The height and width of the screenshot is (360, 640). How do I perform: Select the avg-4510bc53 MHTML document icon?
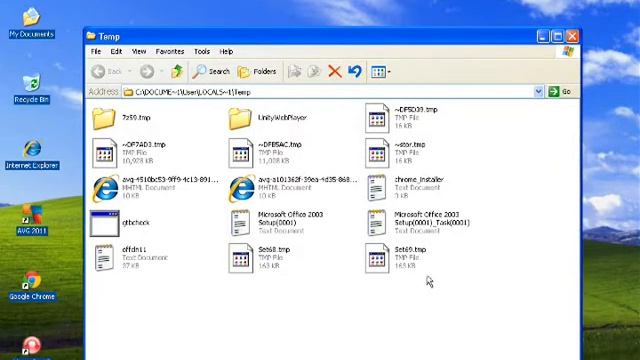(105, 188)
